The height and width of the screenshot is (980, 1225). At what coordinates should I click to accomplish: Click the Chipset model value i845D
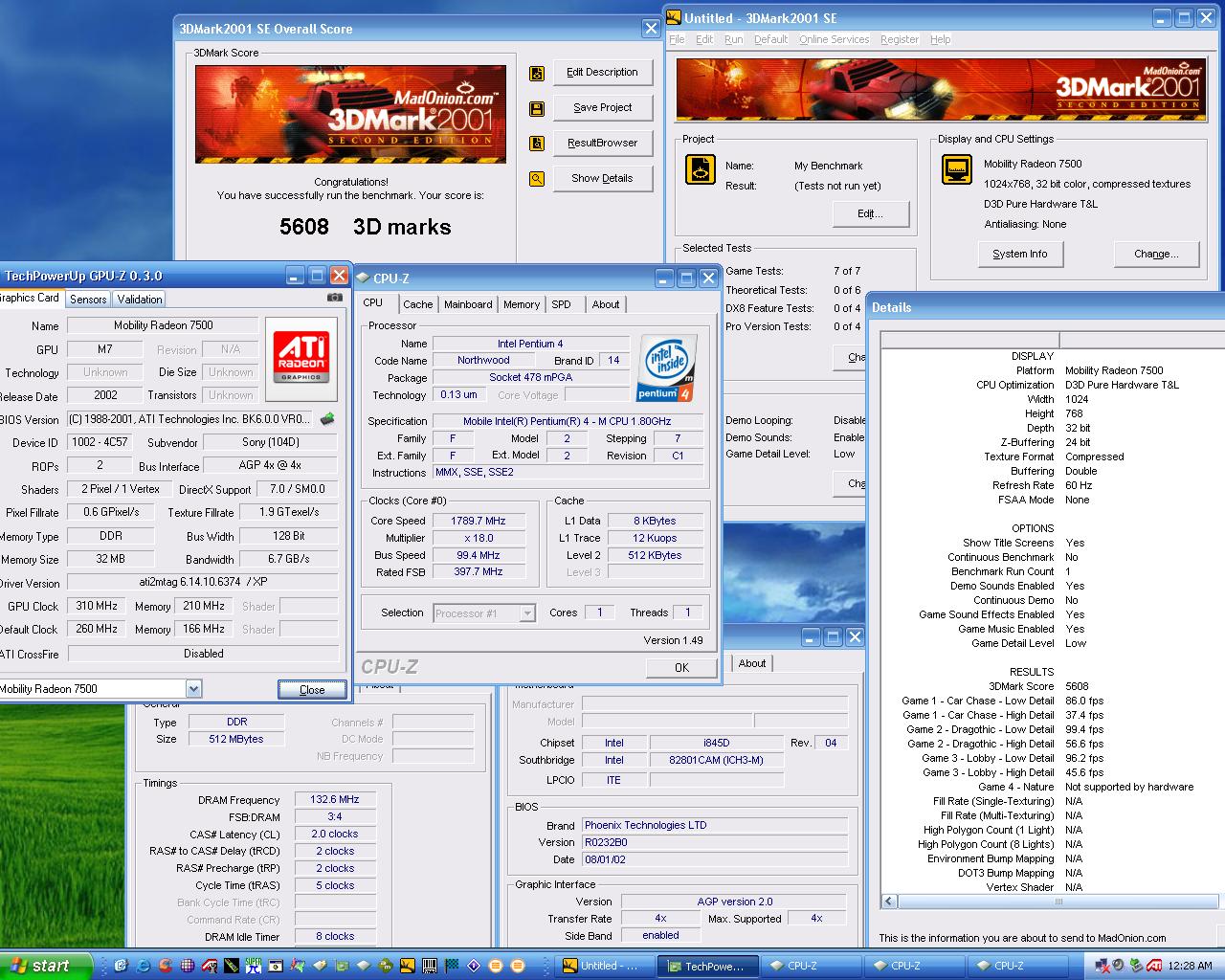click(716, 743)
